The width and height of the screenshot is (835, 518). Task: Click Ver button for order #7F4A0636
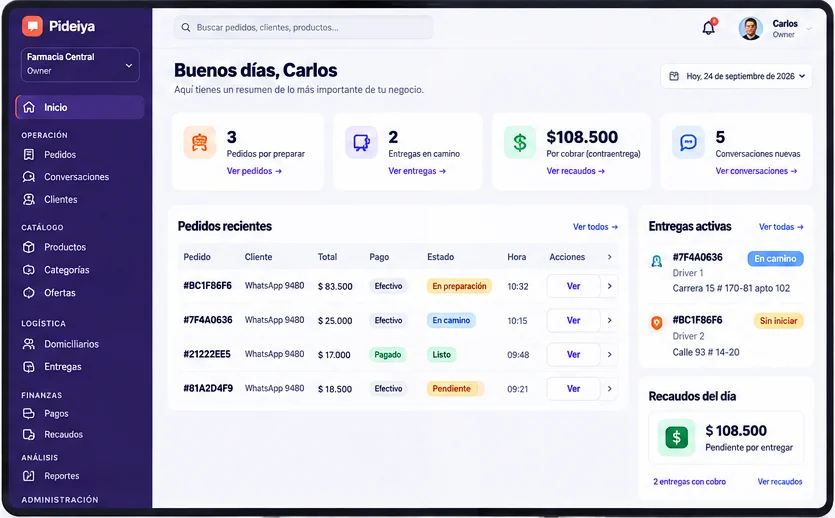574,320
